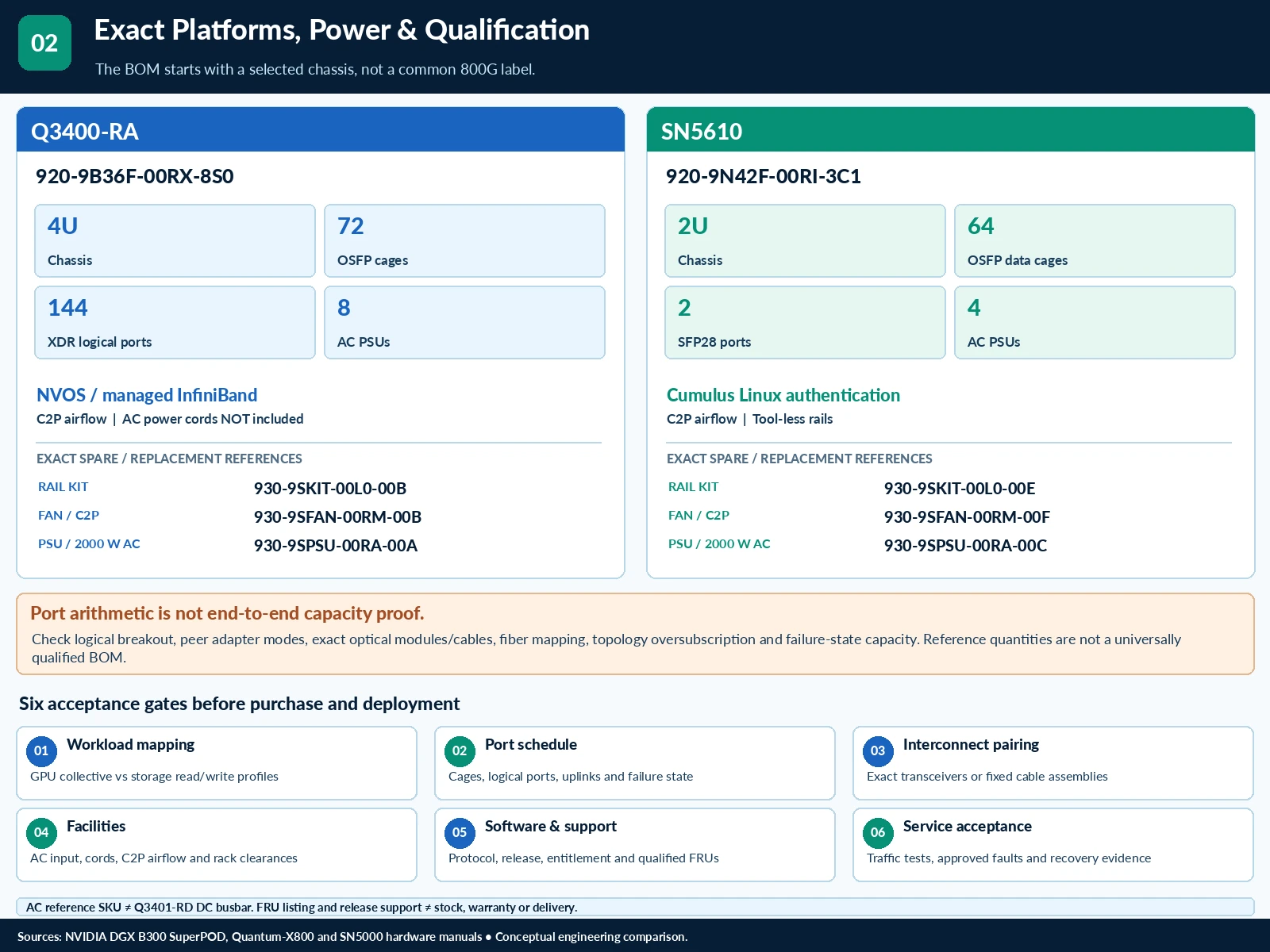The image size is (1270, 952).
Task: Click the Workload mapping title
Action: tap(131, 744)
